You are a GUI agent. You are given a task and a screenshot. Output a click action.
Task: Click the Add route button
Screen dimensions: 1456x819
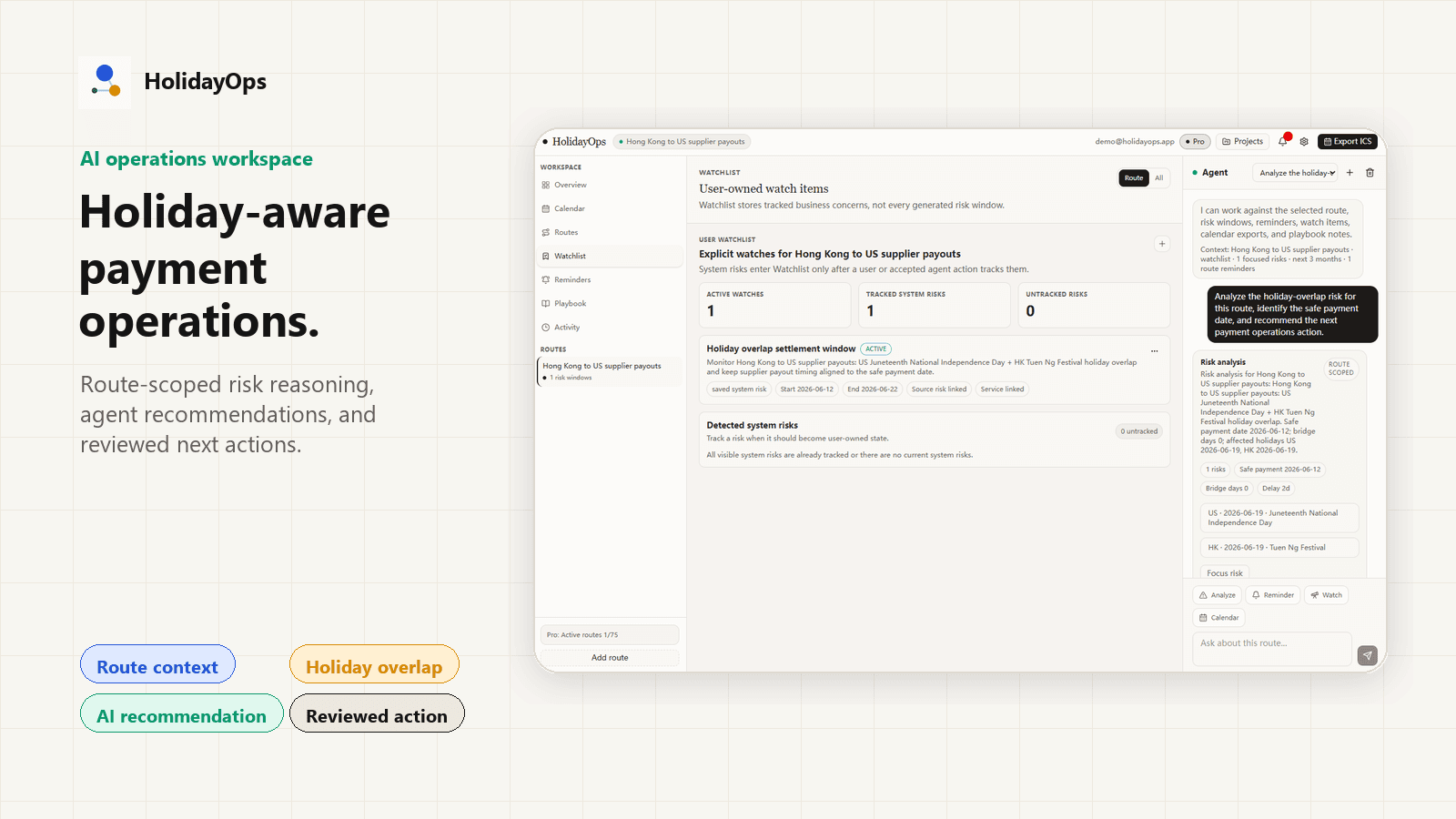[610, 658]
